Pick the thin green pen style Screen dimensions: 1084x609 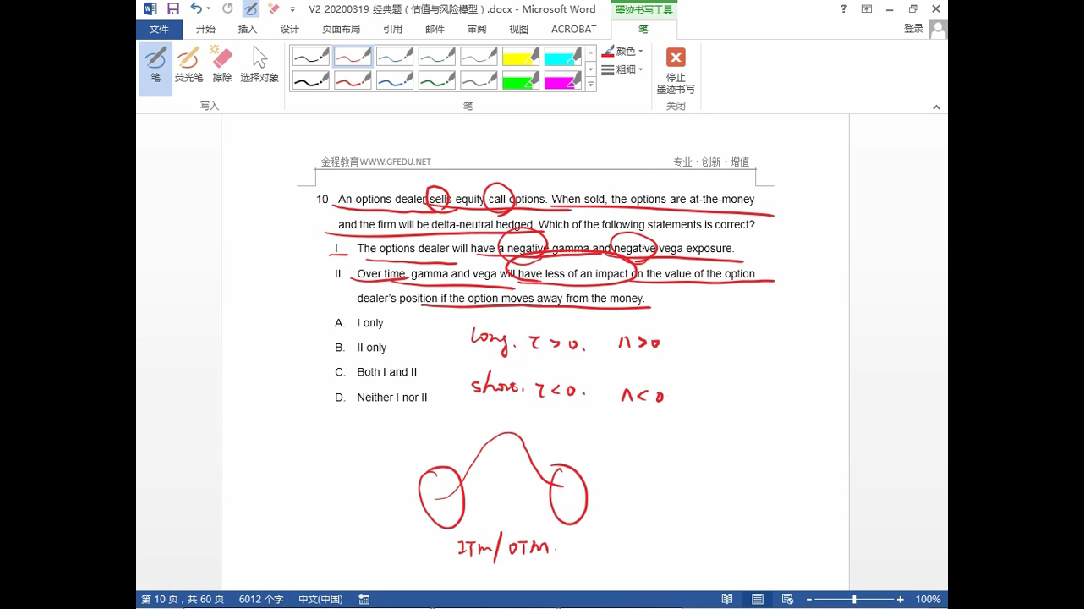click(437, 57)
